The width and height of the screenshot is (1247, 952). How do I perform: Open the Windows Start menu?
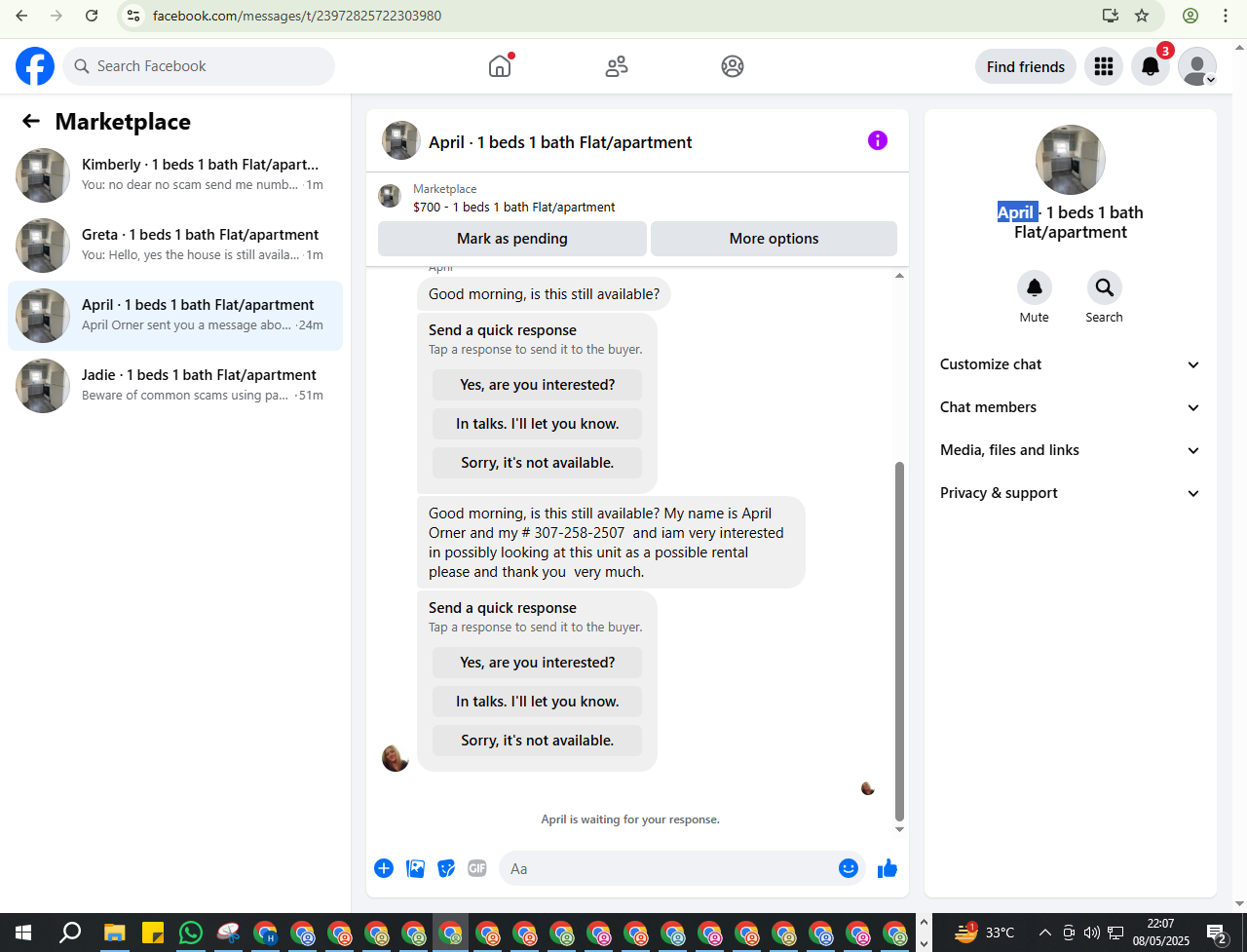tap(23, 933)
